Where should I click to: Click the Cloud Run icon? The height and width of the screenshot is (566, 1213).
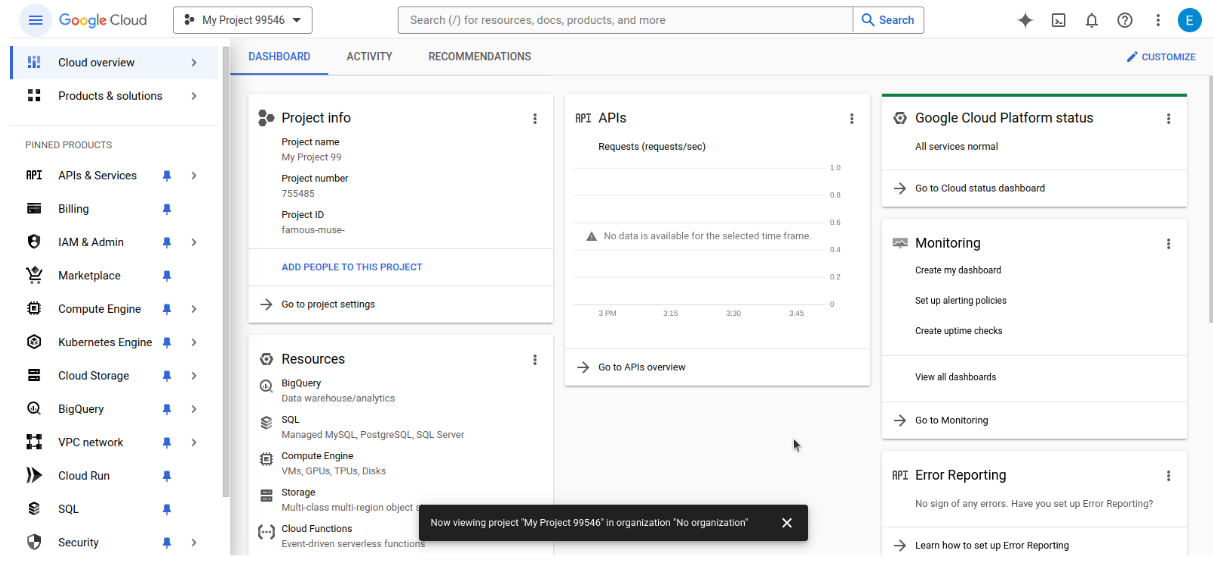coord(34,476)
